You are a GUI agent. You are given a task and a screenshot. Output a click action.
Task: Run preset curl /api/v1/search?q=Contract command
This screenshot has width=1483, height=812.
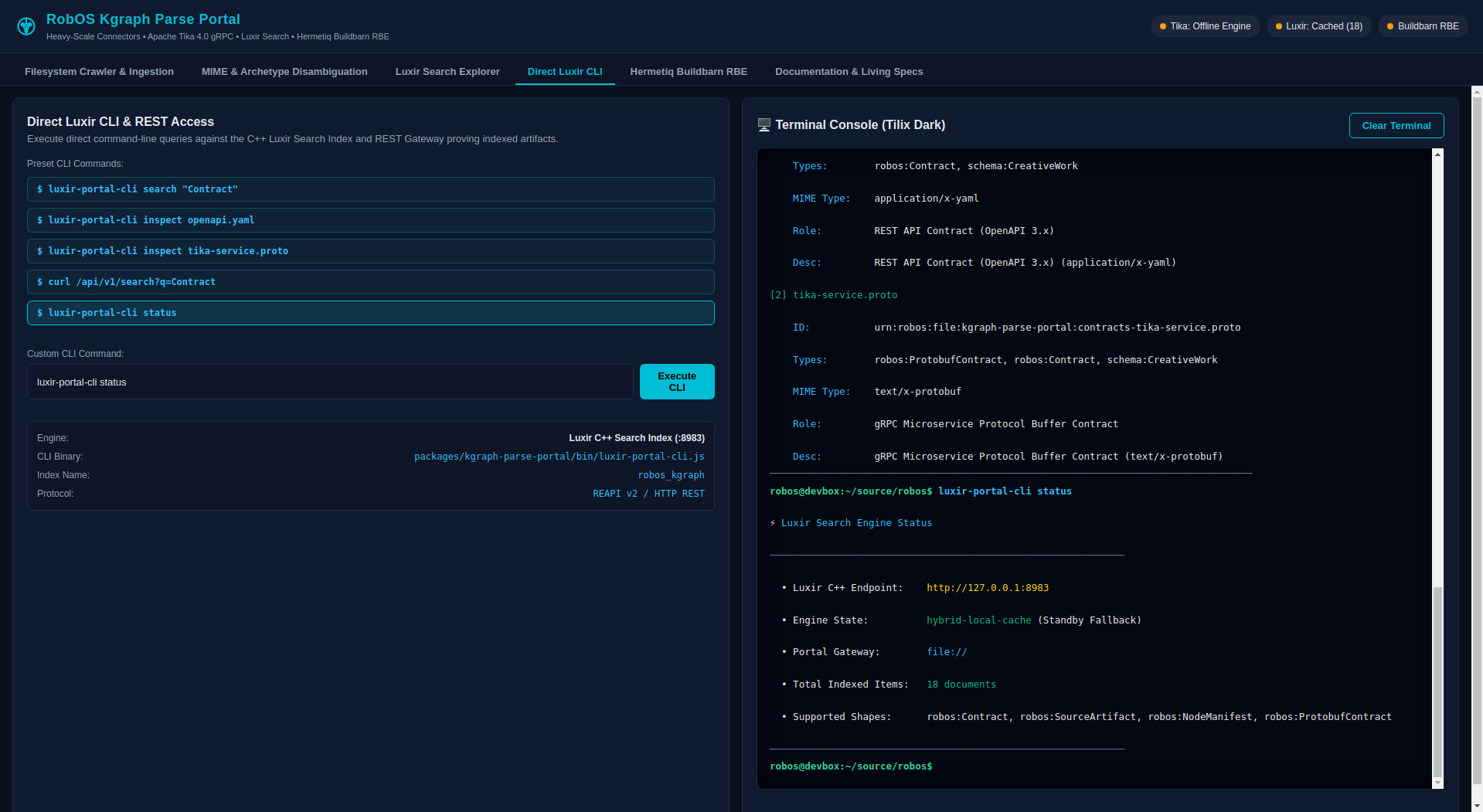pyautogui.click(x=371, y=282)
